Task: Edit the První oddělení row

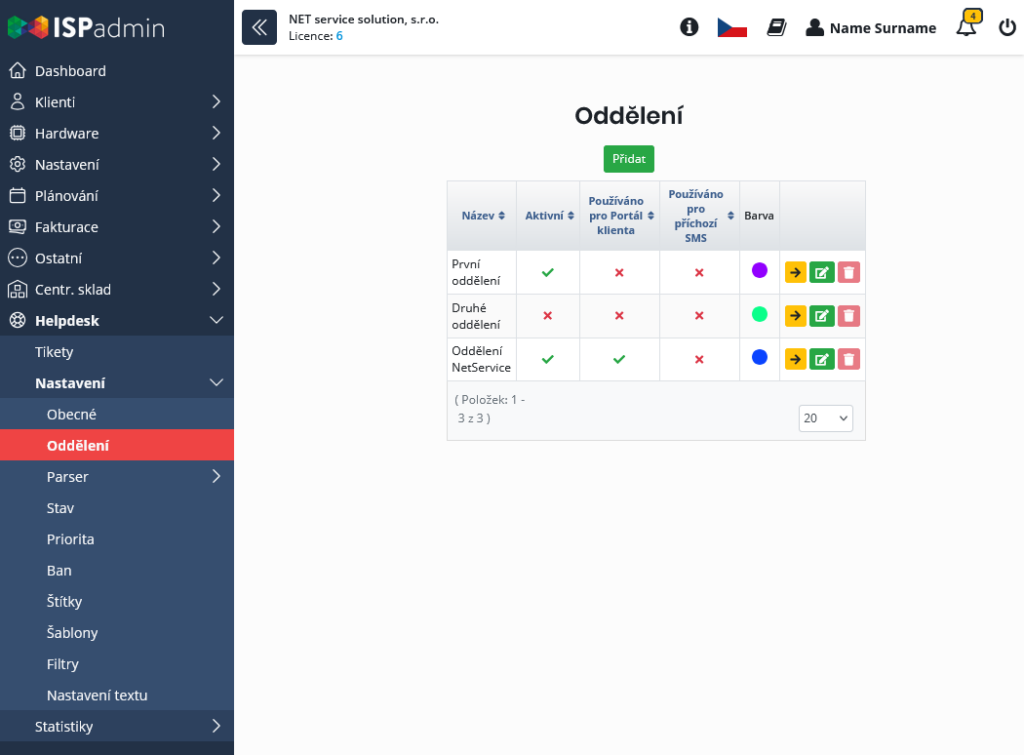Action: coord(822,272)
